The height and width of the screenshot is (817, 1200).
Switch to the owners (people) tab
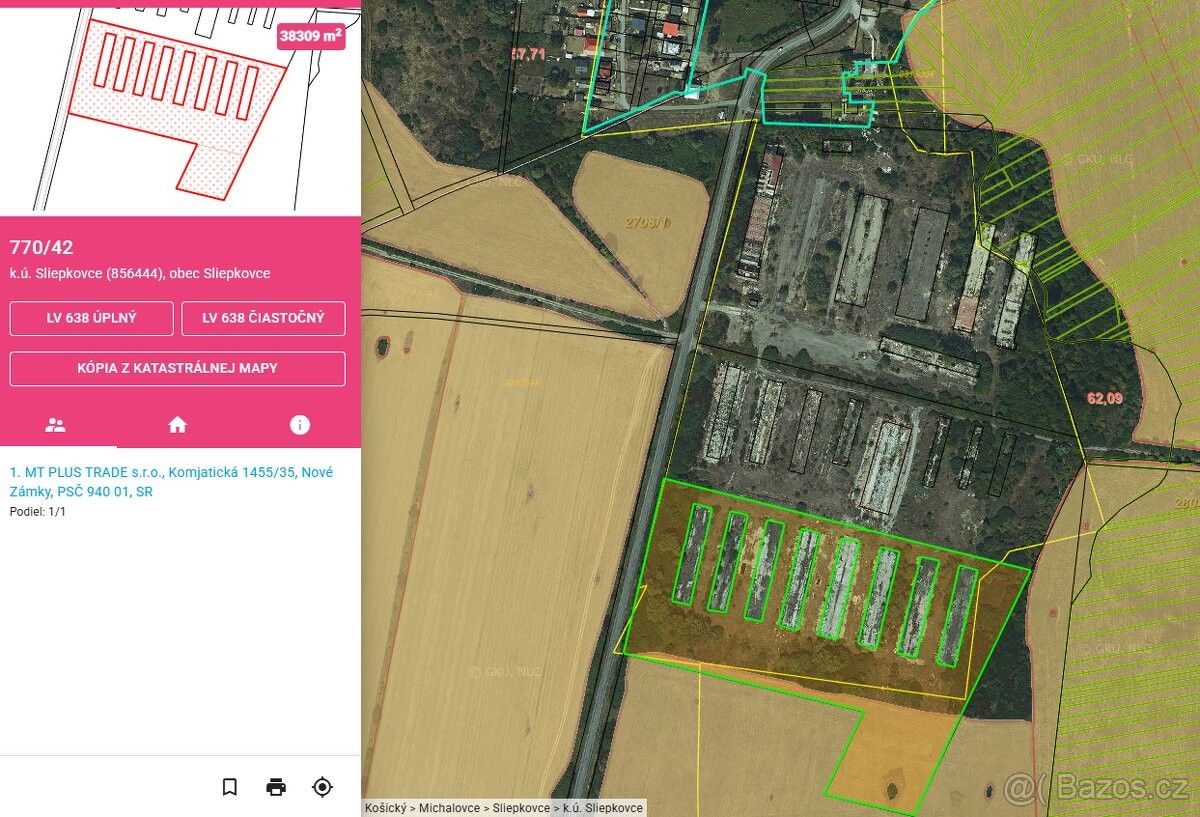point(56,425)
